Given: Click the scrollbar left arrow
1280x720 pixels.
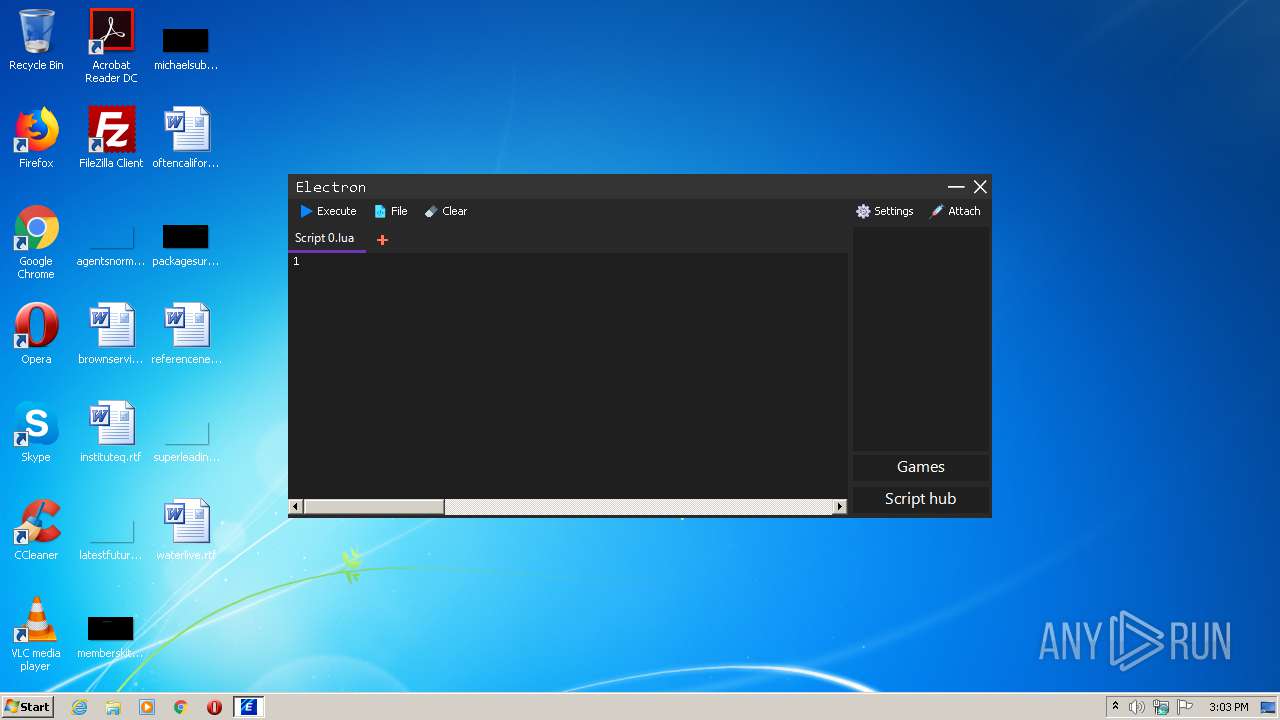Looking at the screenshot, I should coord(295,507).
